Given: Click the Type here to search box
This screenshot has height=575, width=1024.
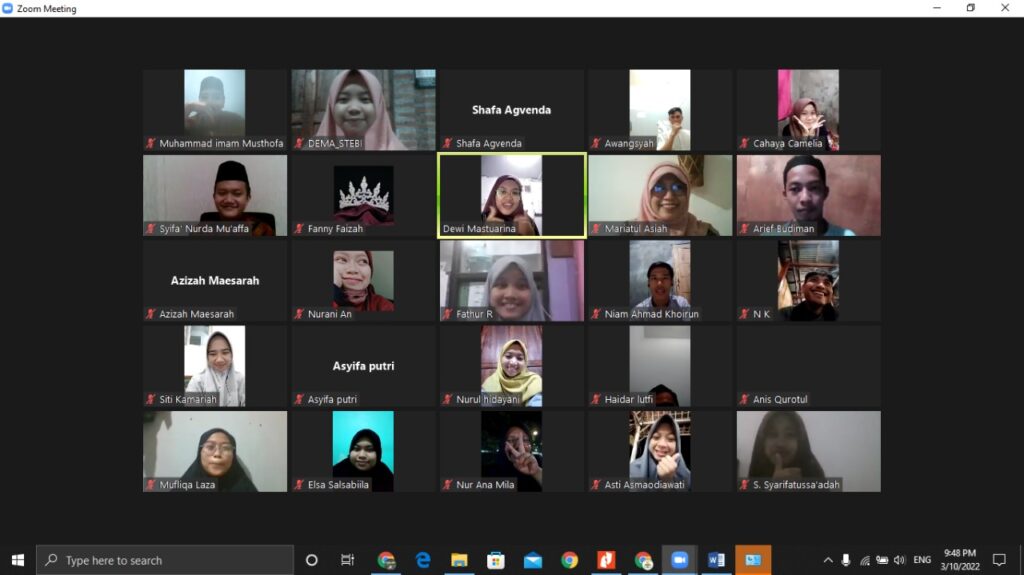Looking at the screenshot, I should [165, 560].
